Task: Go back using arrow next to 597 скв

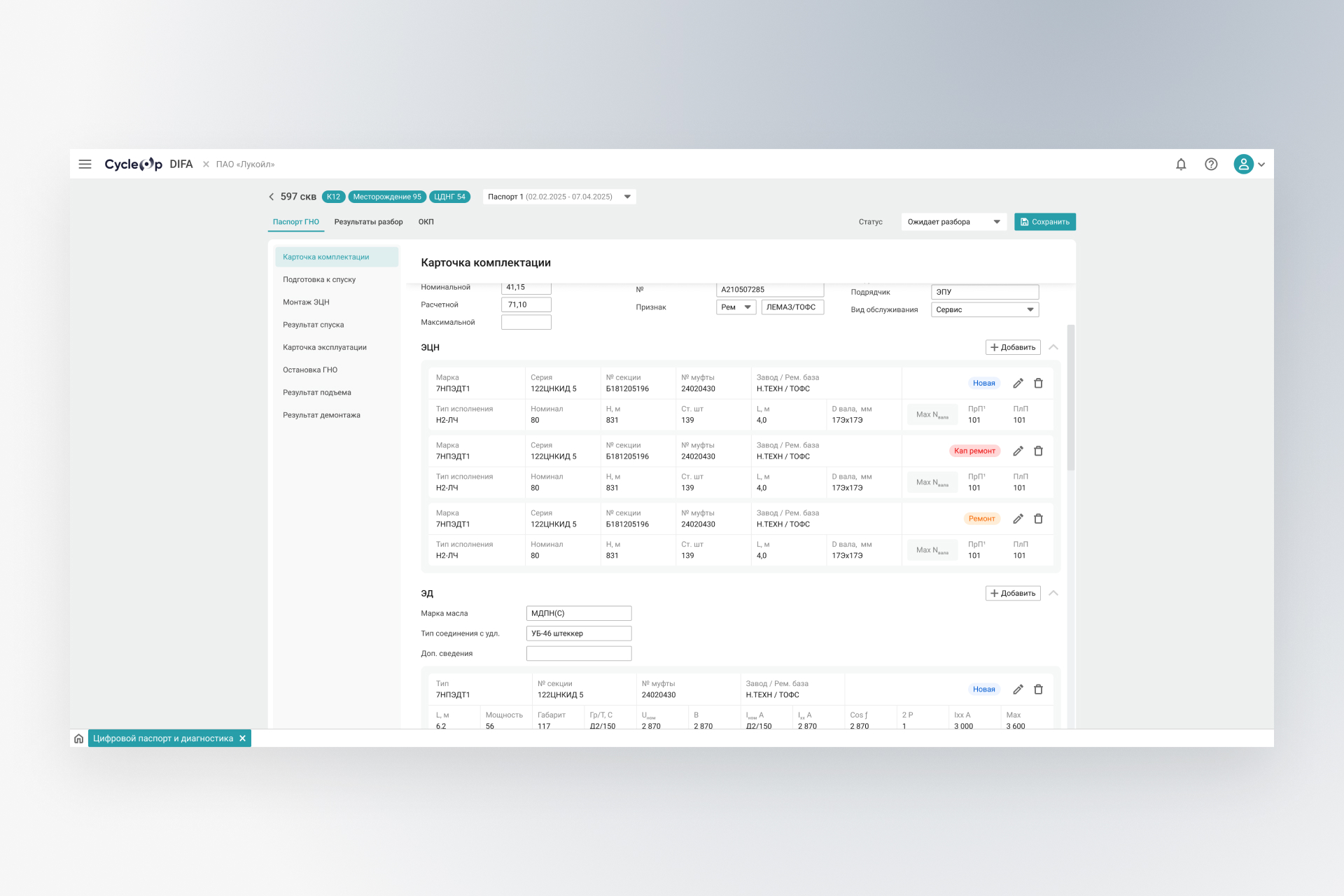Action: click(272, 197)
